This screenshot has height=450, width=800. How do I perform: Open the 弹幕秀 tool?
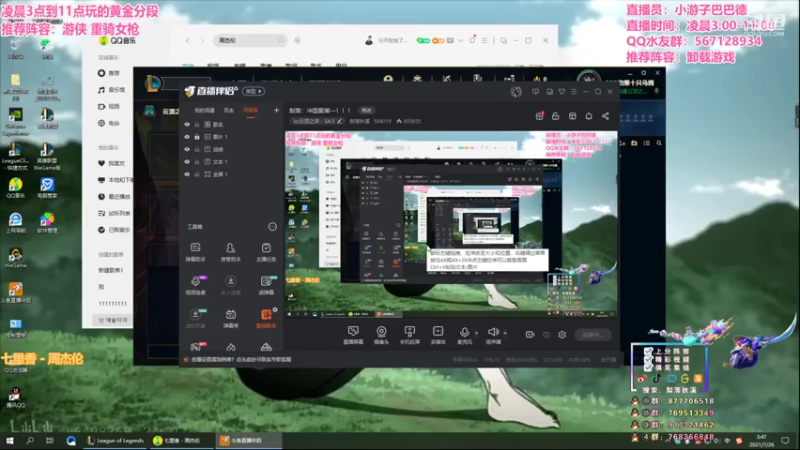pyautogui.click(x=231, y=318)
